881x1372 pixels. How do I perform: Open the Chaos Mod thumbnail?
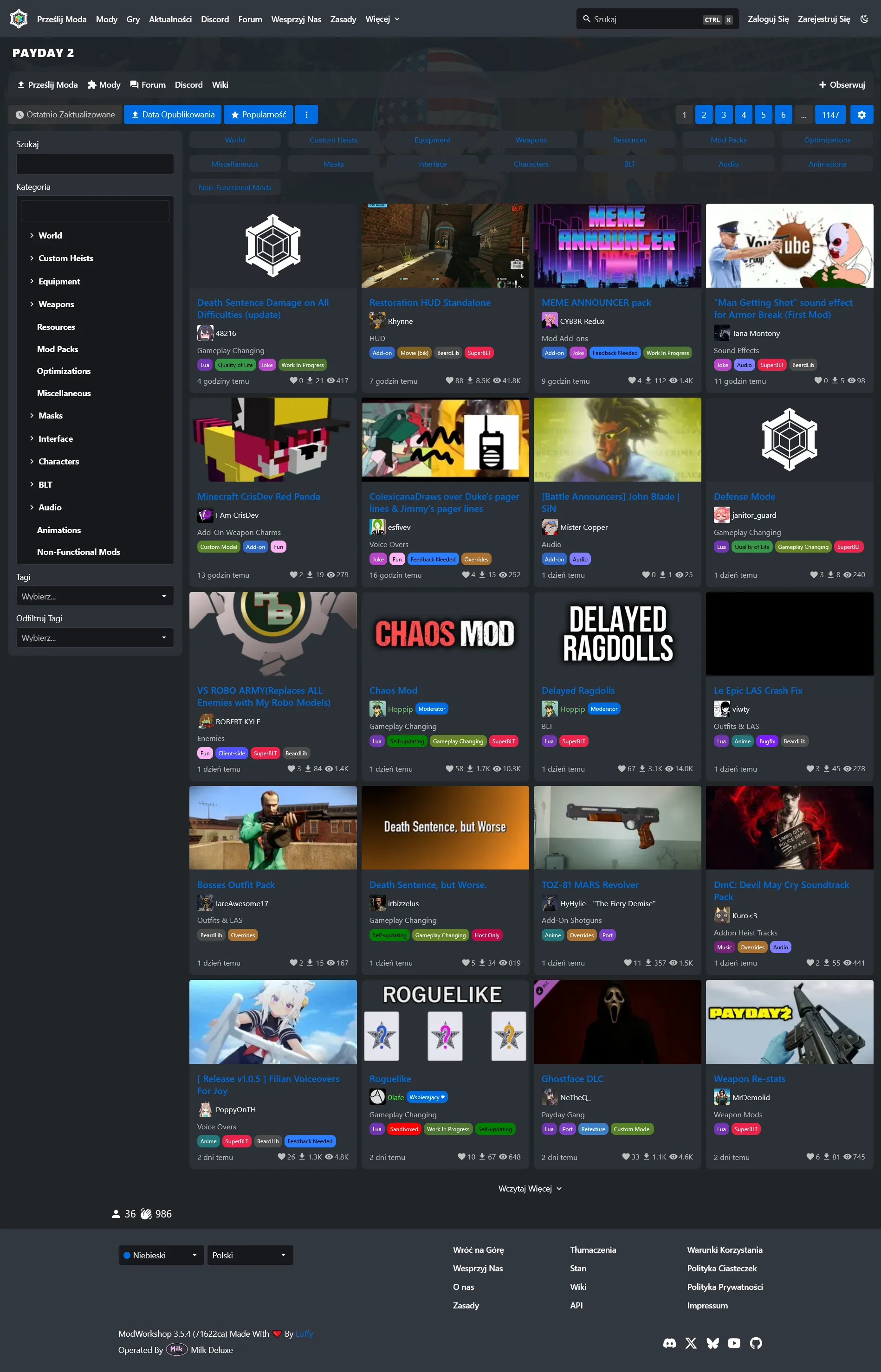[x=445, y=633]
